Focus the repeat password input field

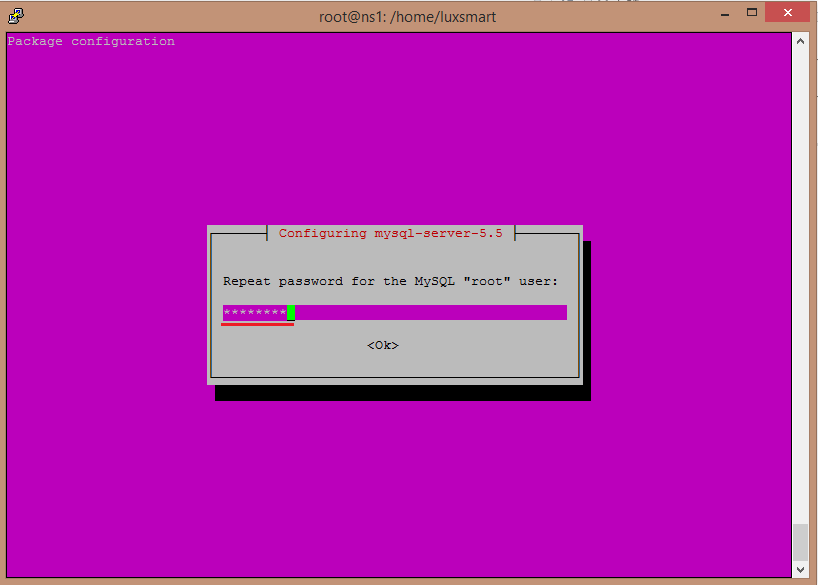[x=394, y=313]
